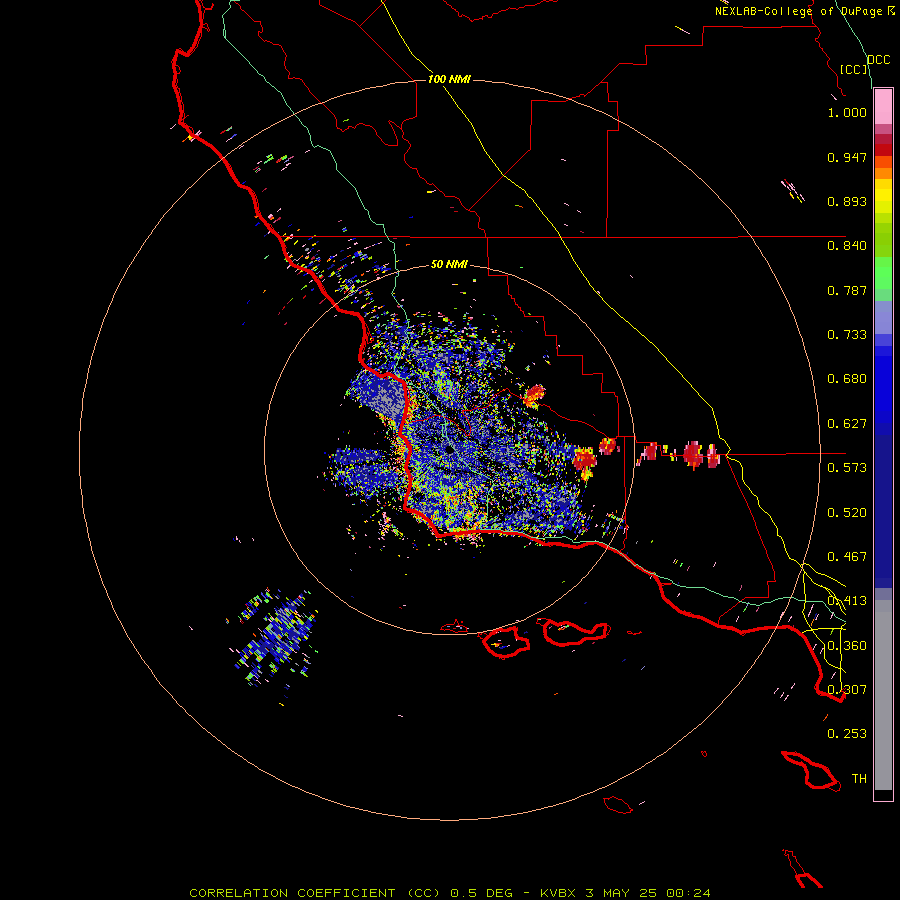Click the 0.360 scale value

tap(847, 646)
